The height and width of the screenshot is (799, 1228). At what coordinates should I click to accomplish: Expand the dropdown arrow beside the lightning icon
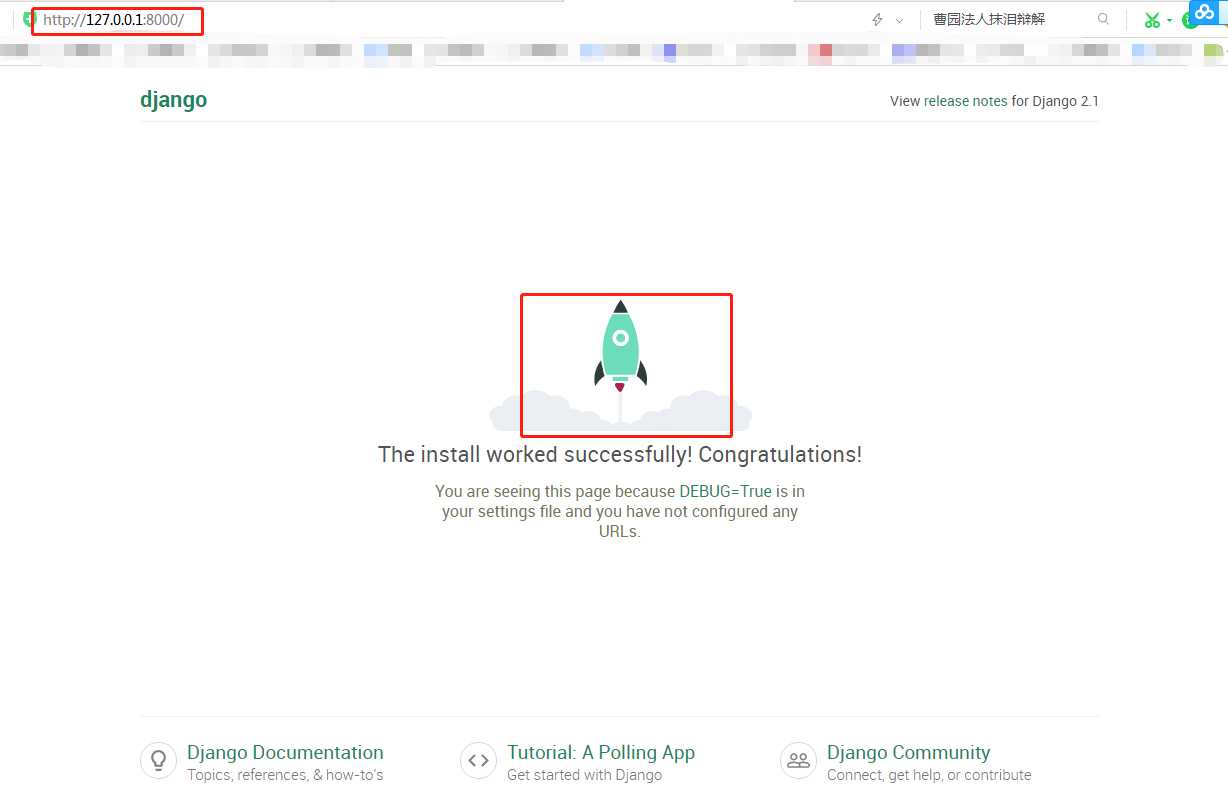point(899,20)
